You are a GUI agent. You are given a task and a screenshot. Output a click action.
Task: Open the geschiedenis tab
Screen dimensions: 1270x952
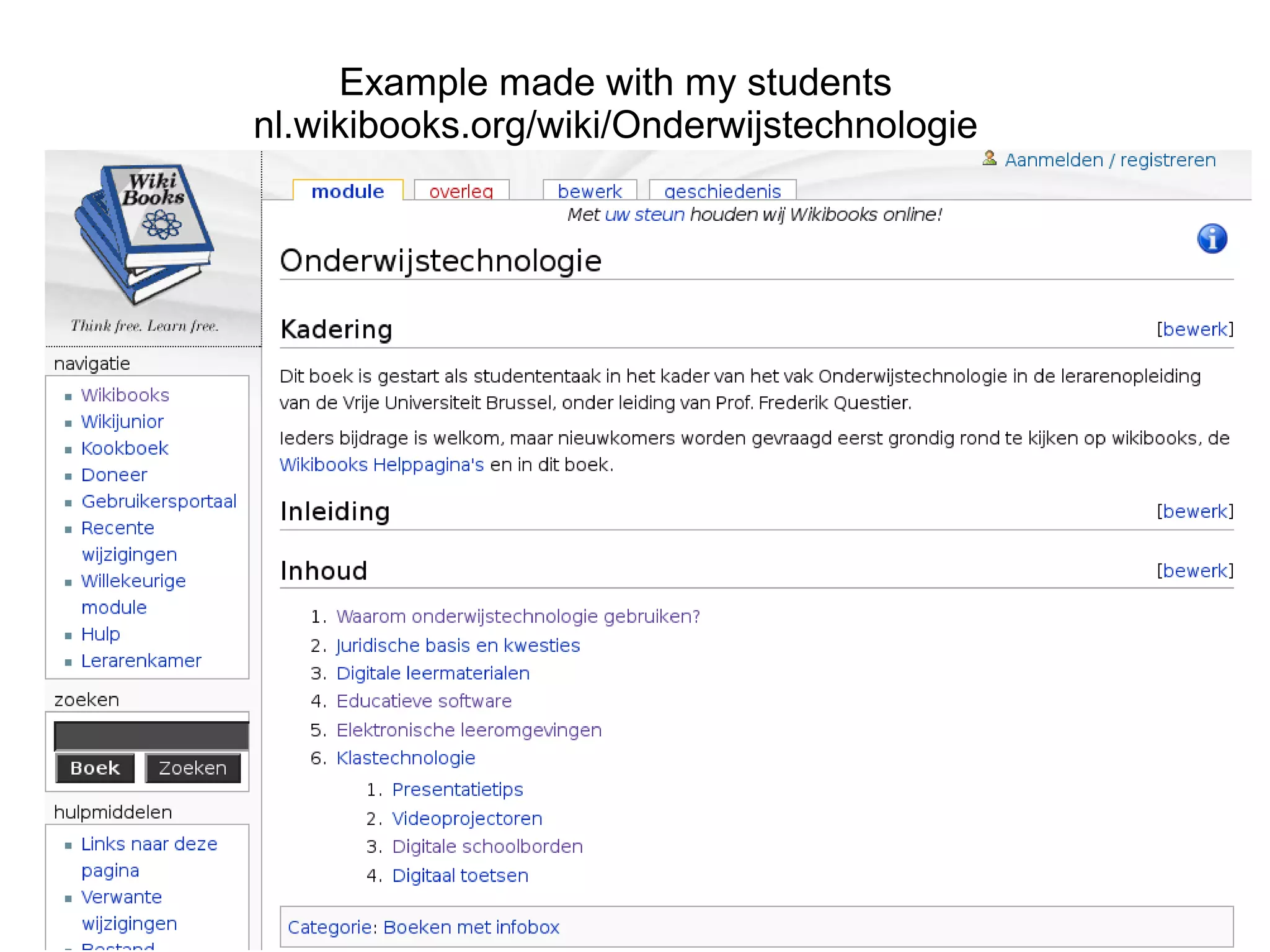tap(722, 191)
